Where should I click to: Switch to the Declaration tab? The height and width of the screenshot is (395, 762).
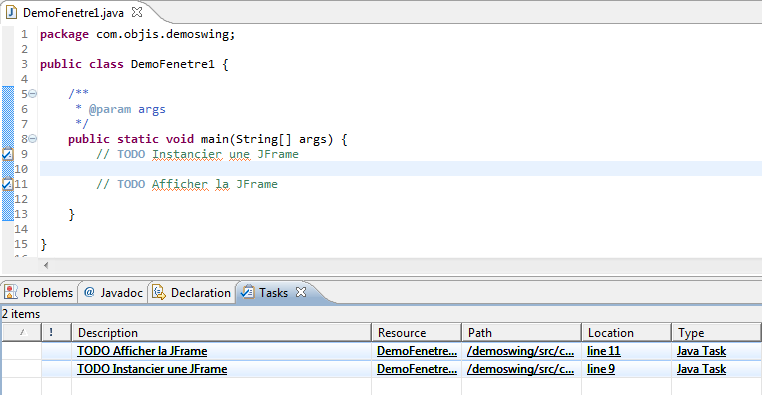pyautogui.click(x=192, y=293)
